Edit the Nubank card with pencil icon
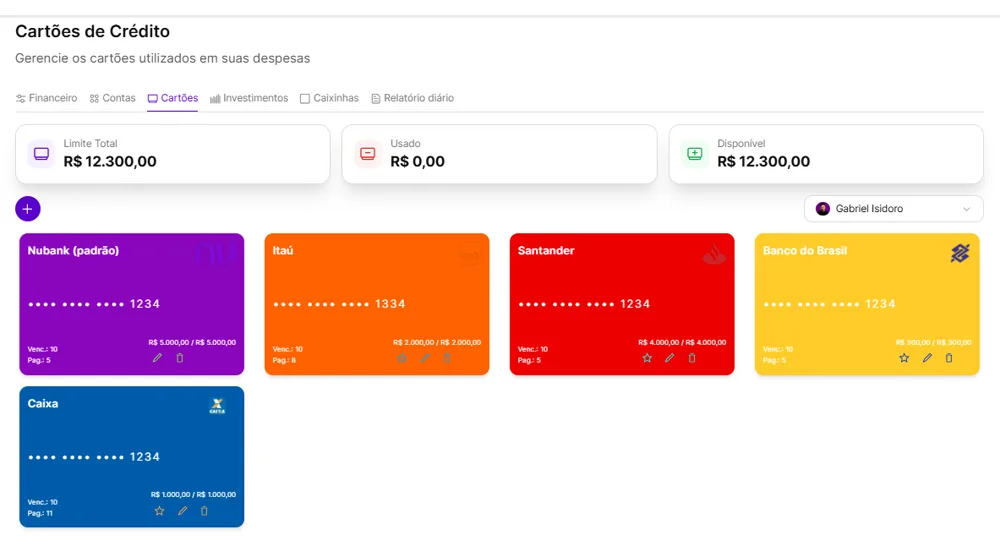 point(158,358)
